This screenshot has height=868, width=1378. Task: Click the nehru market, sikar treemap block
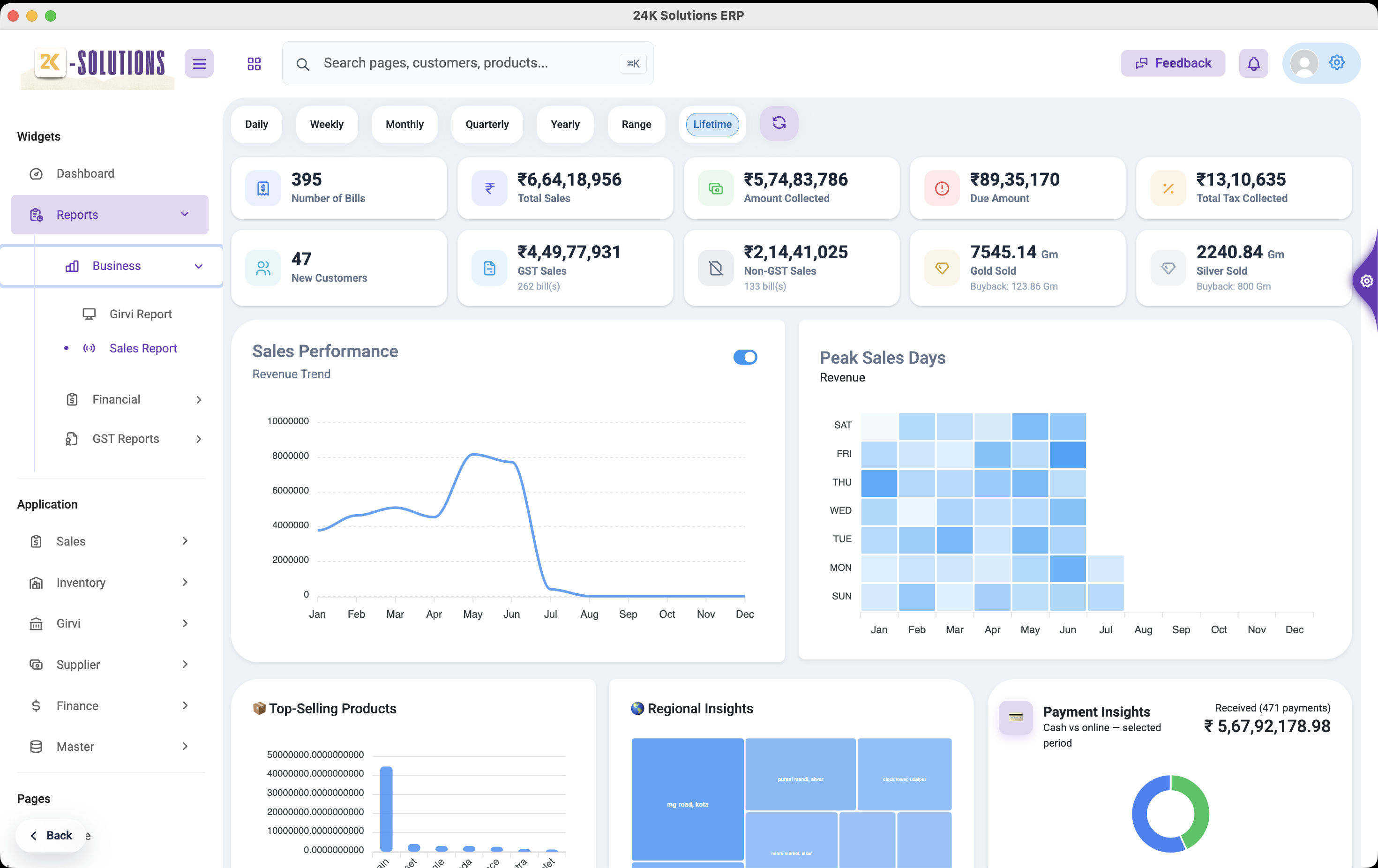click(x=792, y=840)
